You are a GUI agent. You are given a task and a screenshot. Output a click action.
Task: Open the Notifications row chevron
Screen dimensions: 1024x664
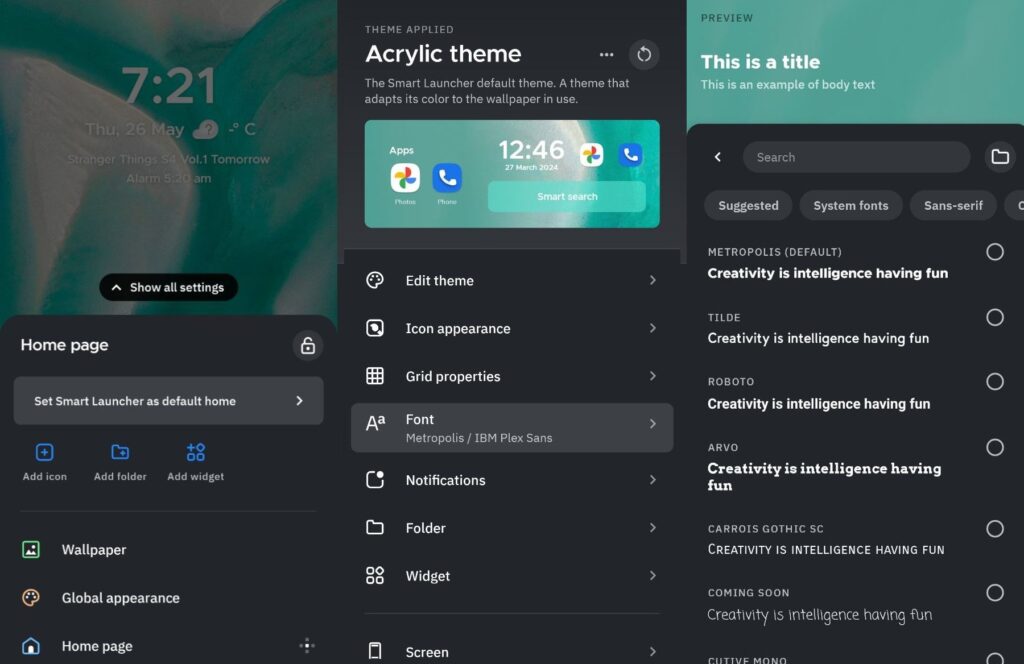[652, 480]
